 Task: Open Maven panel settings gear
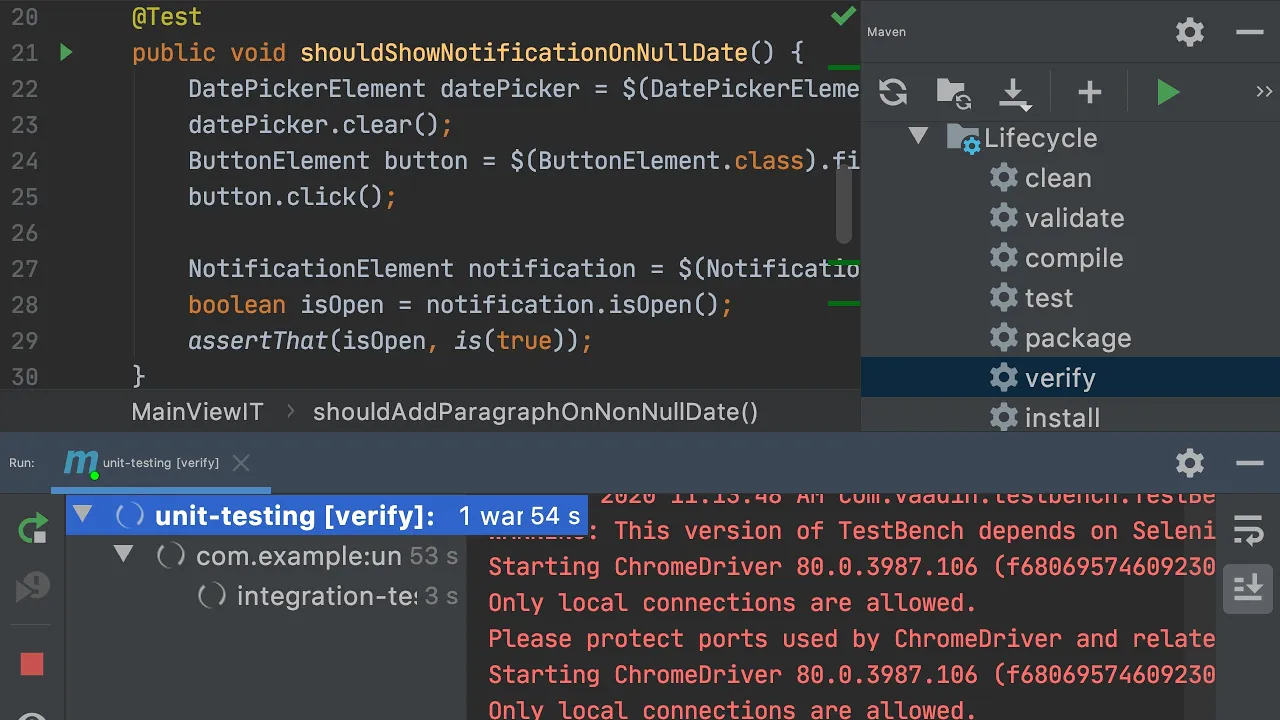tap(1190, 32)
